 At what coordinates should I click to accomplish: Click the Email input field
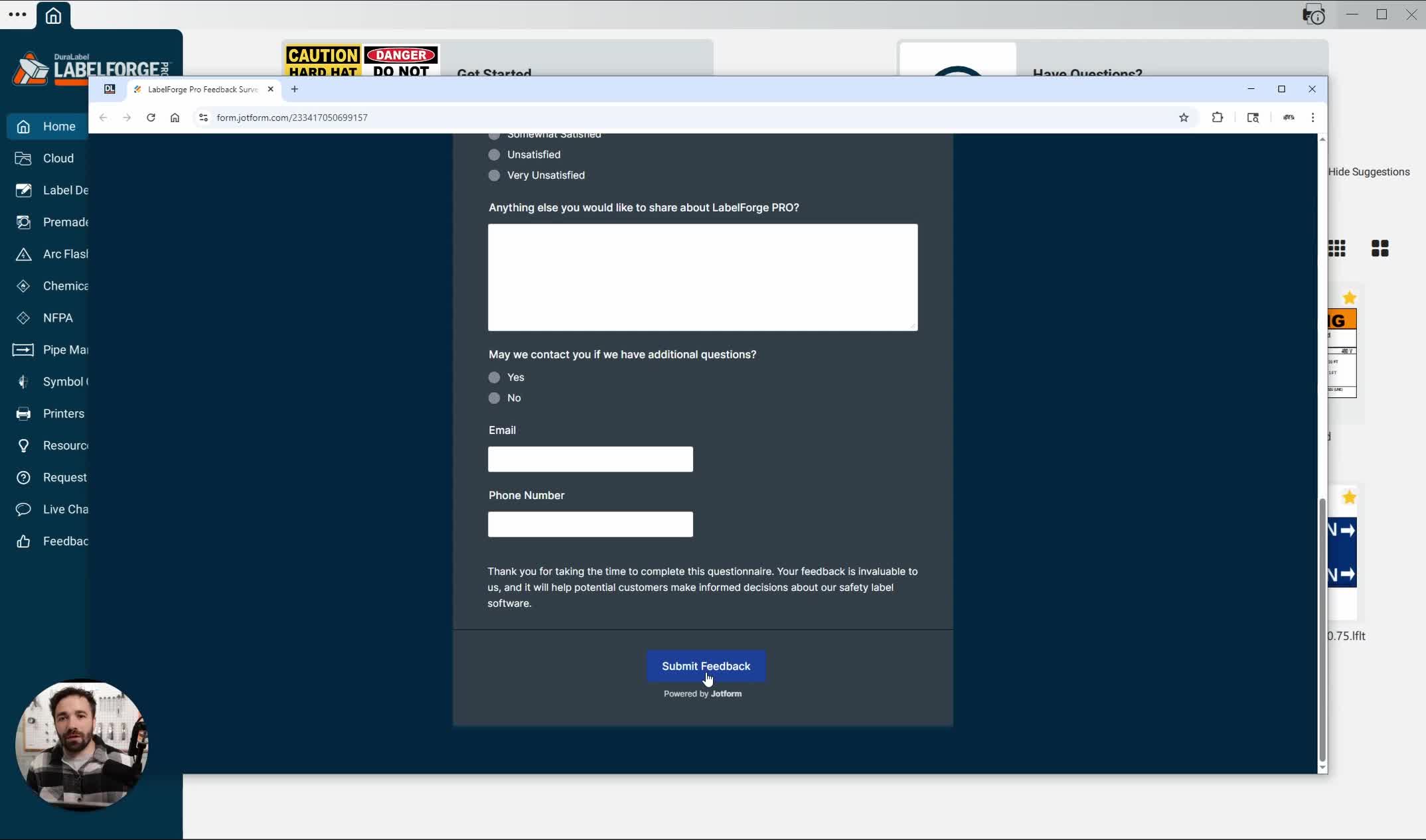[590, 459]
